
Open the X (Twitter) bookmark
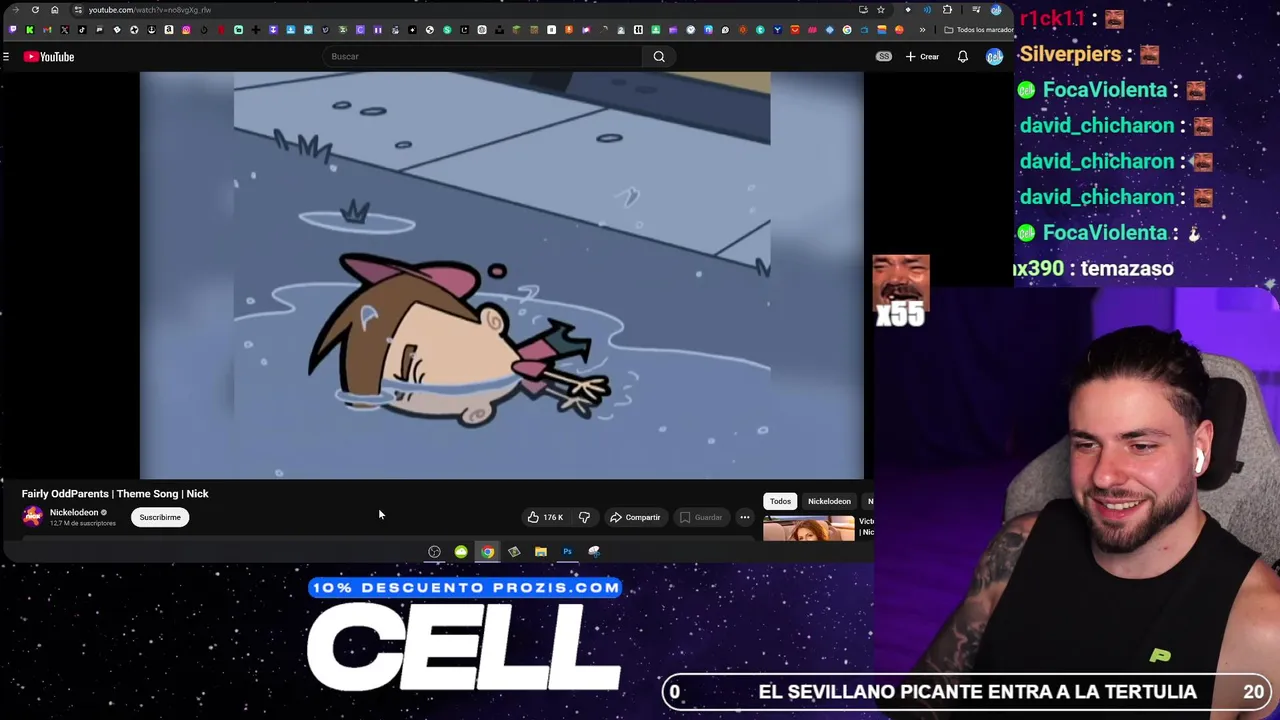point(65,29)
